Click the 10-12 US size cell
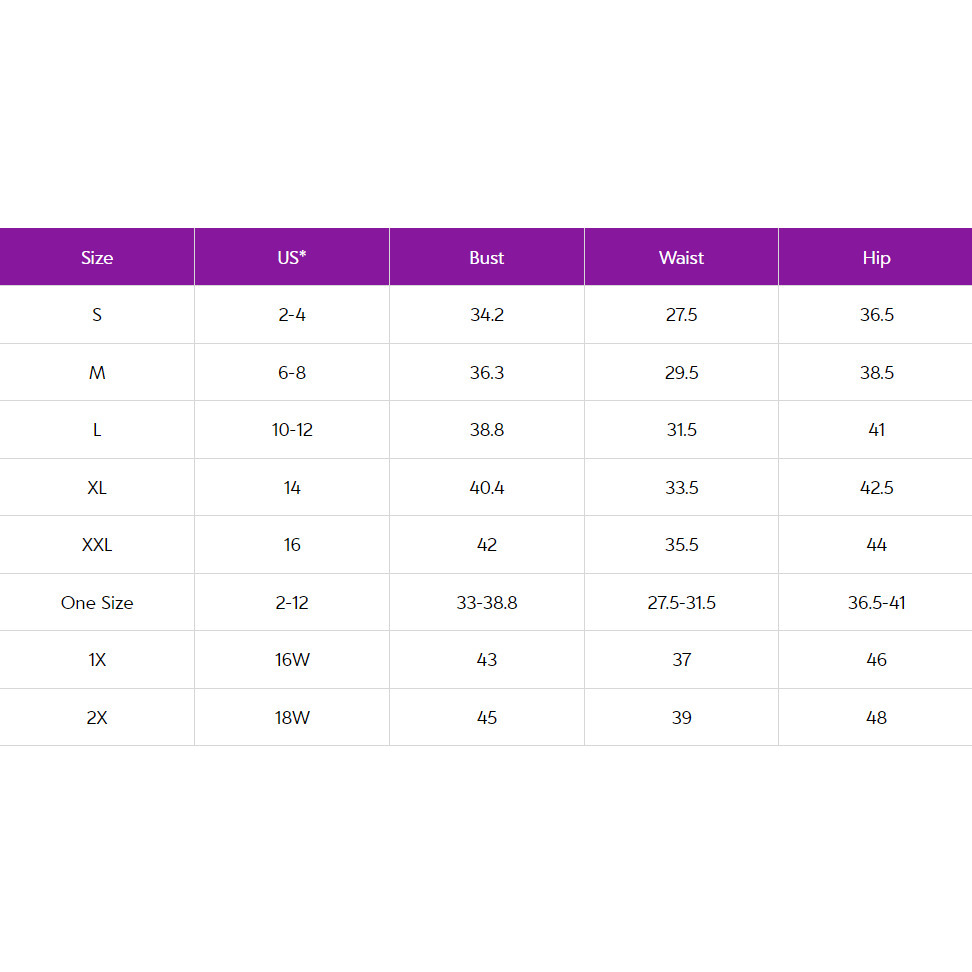 [x=292, y=430]
